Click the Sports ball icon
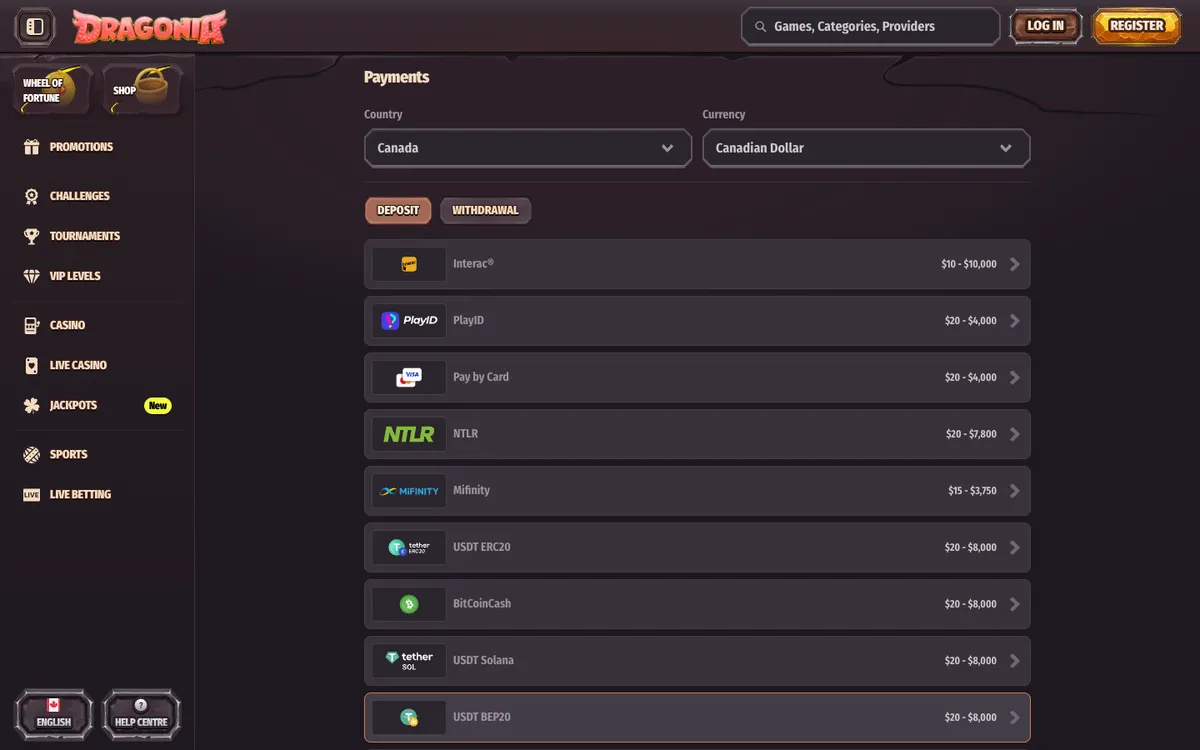 (31, 454)
